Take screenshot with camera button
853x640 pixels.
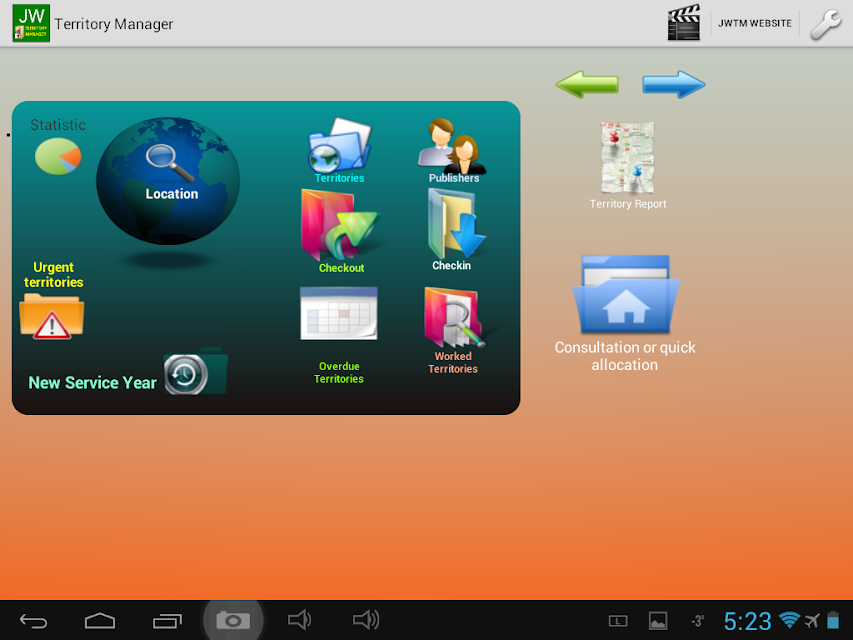tap(233, 620)
